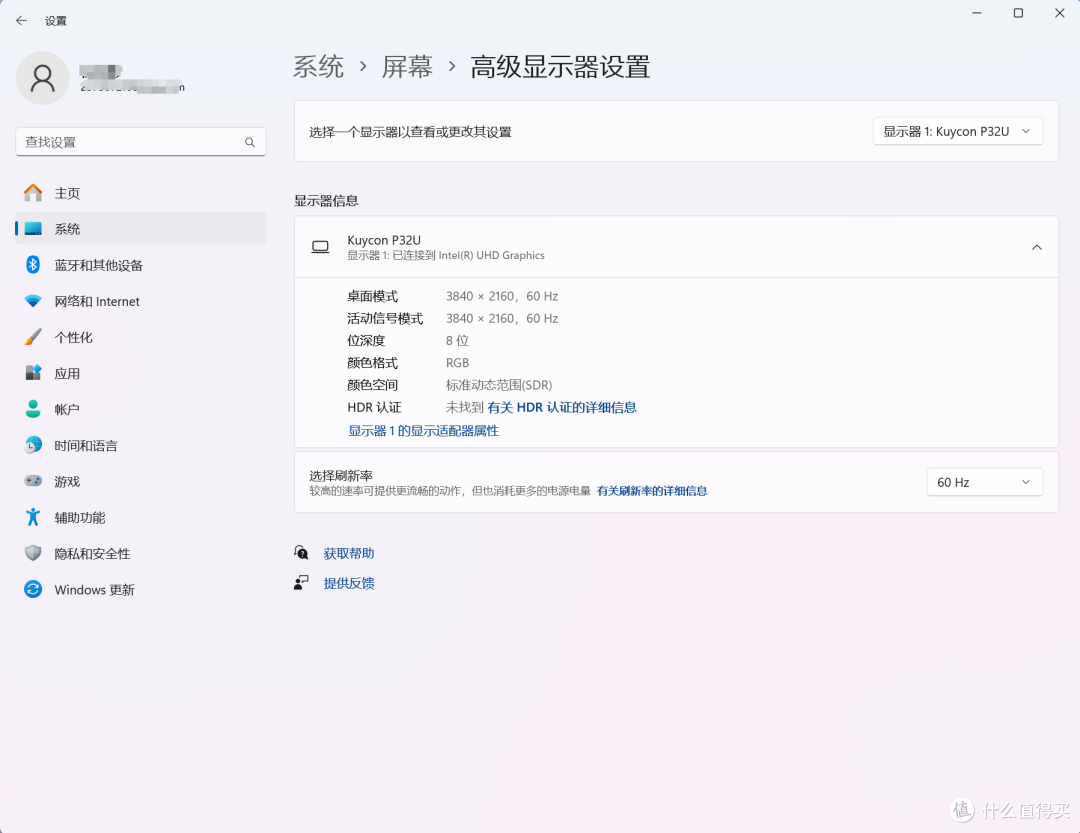Click the search magnifier icon
The image size is (1080, 833).
click(249, 142)
